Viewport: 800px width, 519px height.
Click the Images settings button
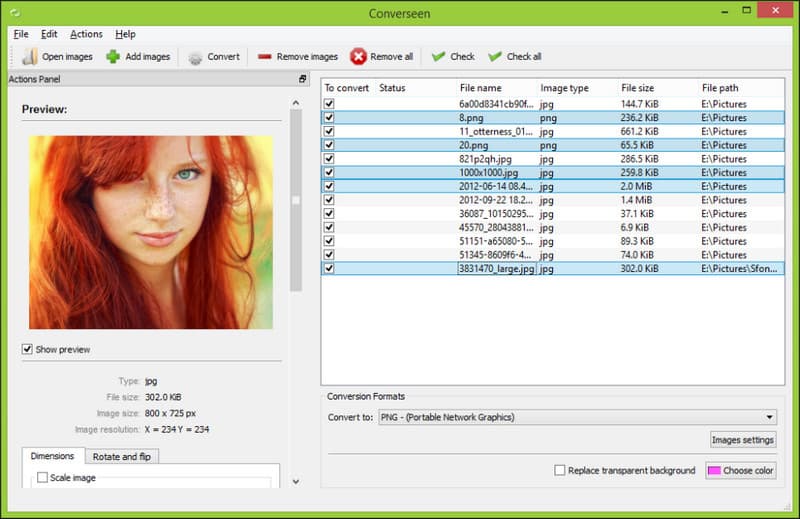coord(743,439)
